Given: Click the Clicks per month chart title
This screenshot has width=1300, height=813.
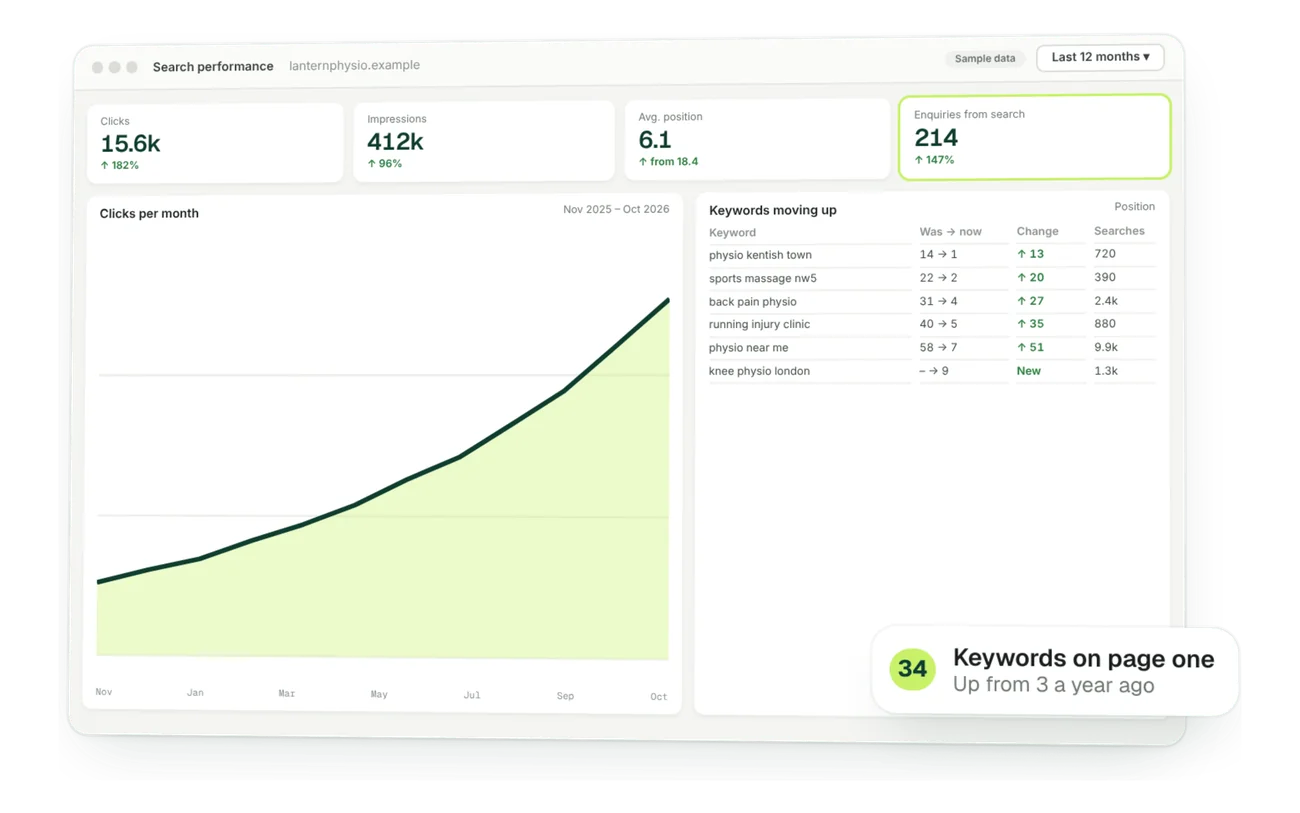Looking at the screenshot, I should pyautogui.click(x=149, y=213).
